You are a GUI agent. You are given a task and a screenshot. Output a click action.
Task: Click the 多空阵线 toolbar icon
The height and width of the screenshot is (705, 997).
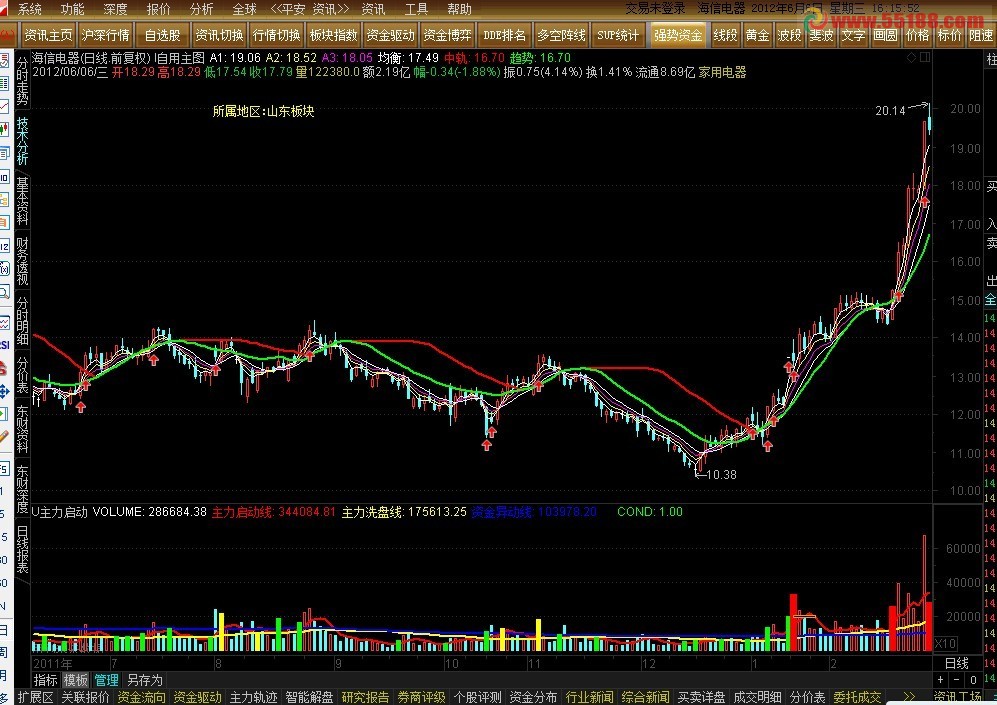(x=560, y=33)
